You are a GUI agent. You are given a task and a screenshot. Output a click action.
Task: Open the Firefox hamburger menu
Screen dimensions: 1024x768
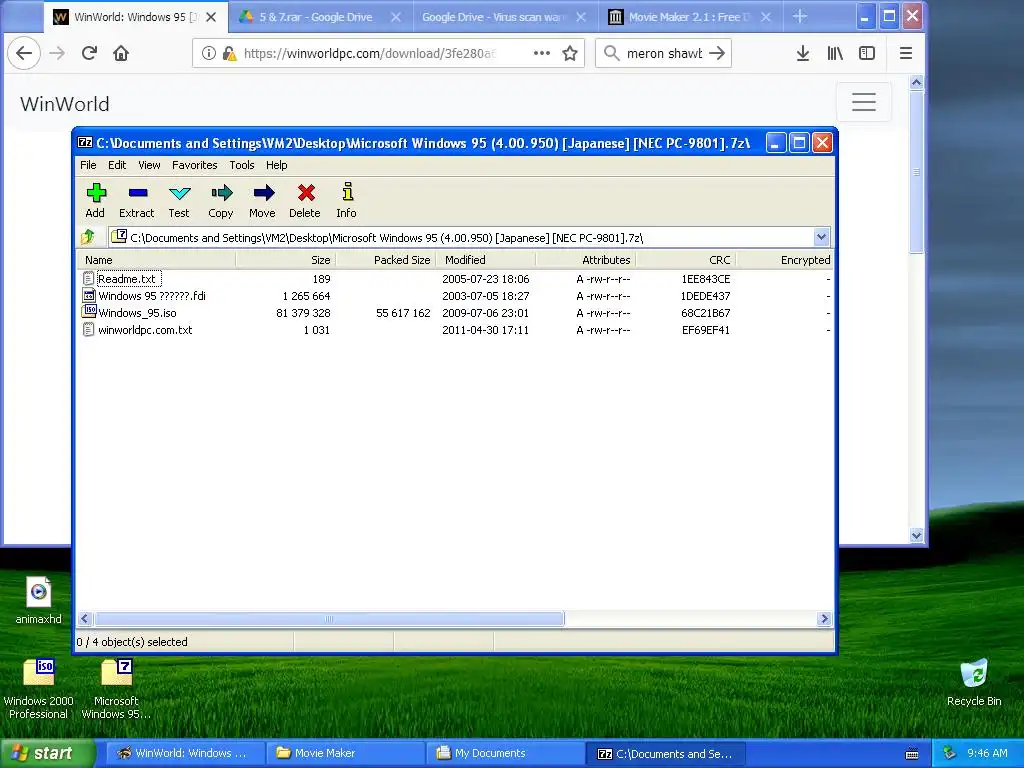(906, 53)
